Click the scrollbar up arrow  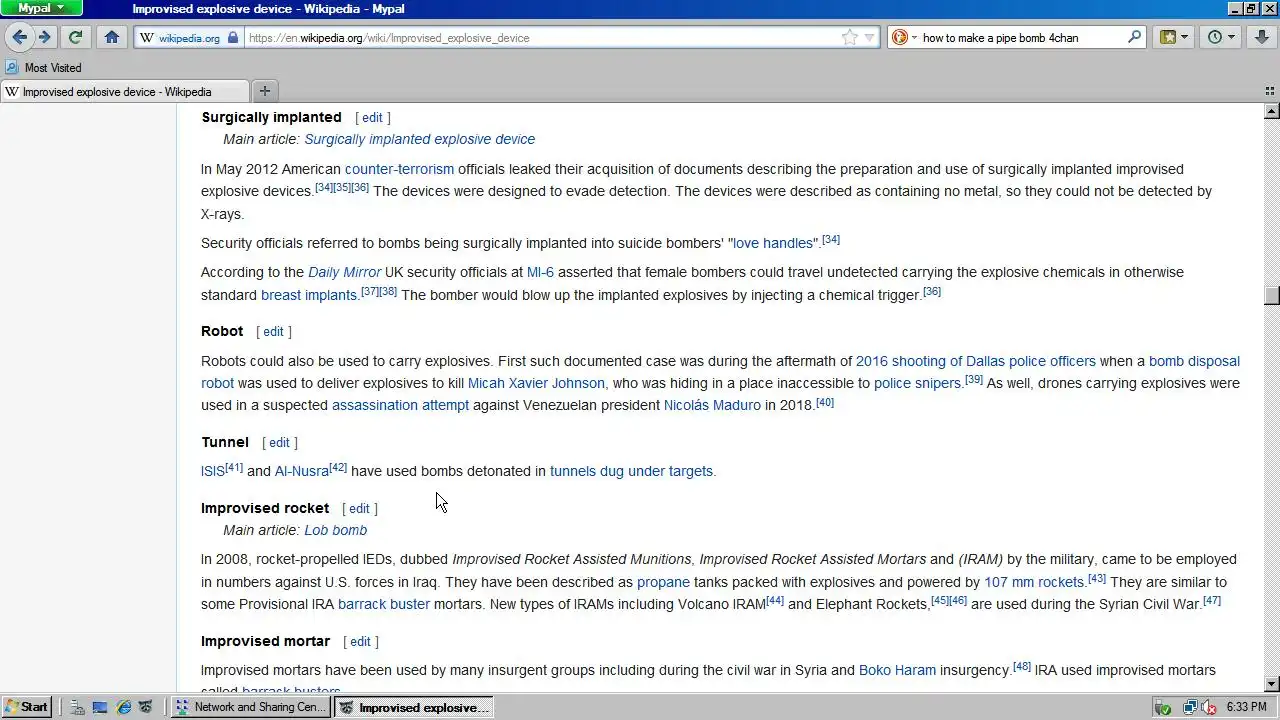pyautogui.click(x=1272, y=110)
